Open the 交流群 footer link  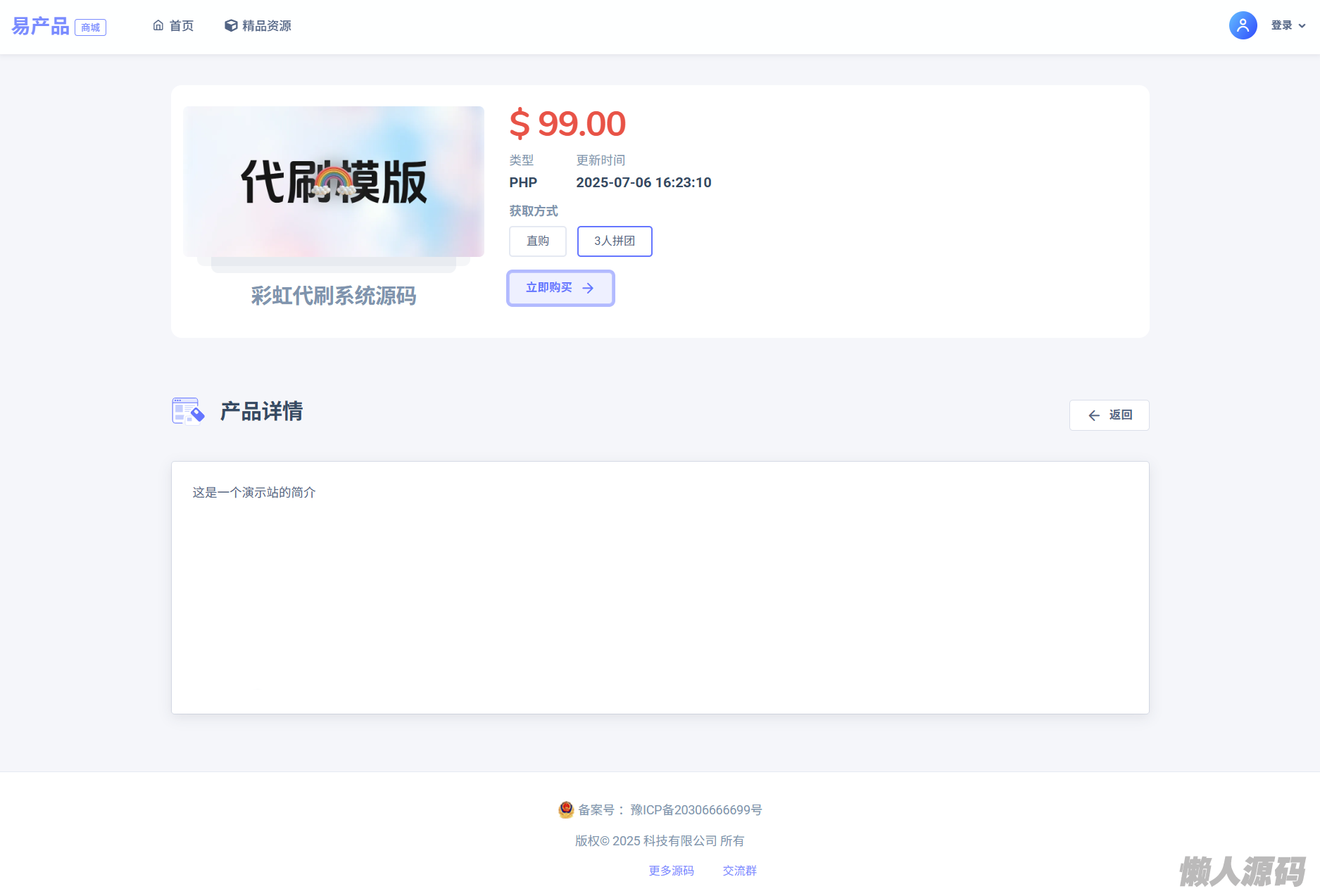740,871
